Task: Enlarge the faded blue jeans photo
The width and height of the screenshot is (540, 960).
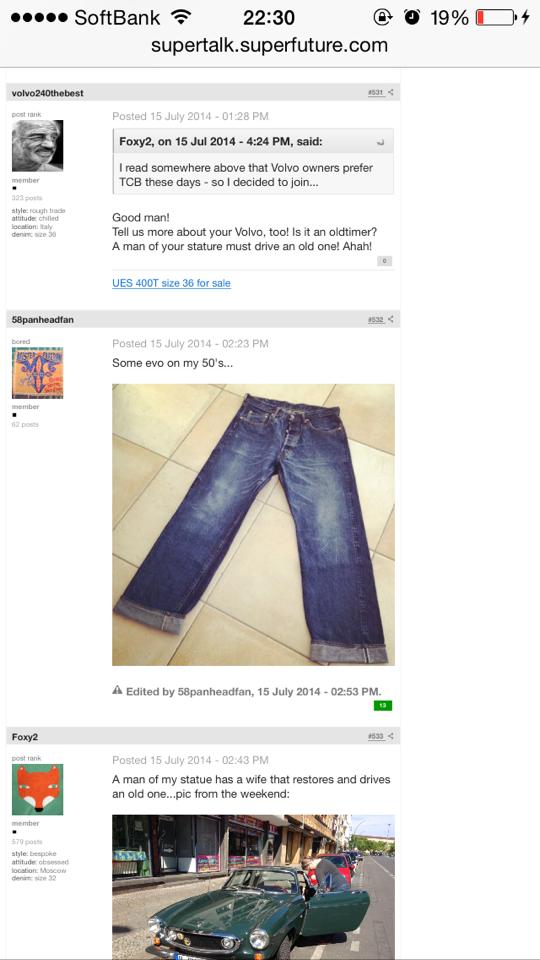Action: pos(253,525)
